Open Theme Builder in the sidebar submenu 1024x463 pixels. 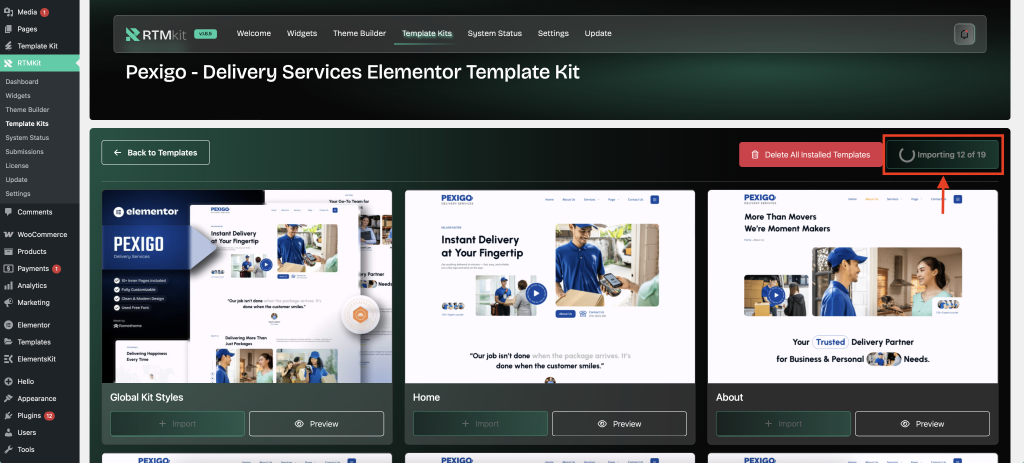pos(27,110)
